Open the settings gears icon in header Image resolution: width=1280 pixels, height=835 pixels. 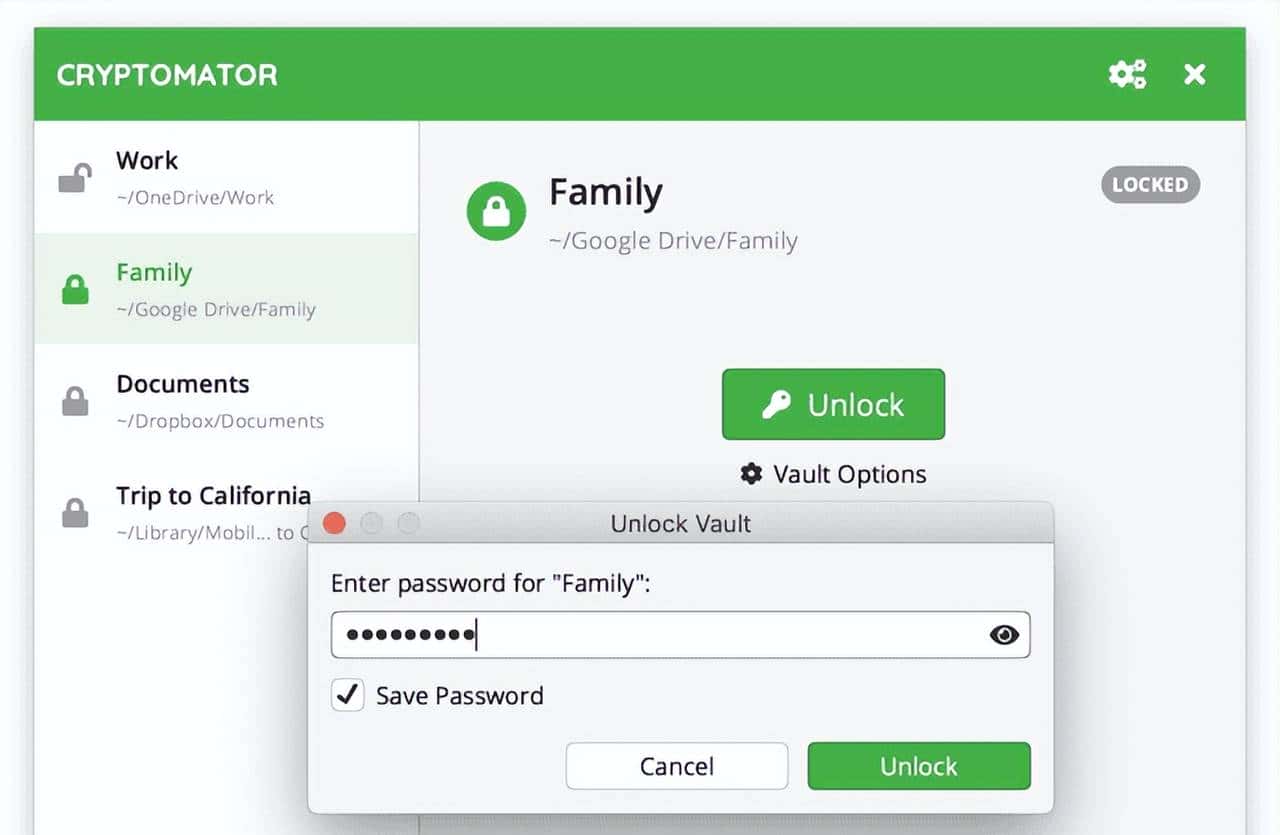(1127, 75)
